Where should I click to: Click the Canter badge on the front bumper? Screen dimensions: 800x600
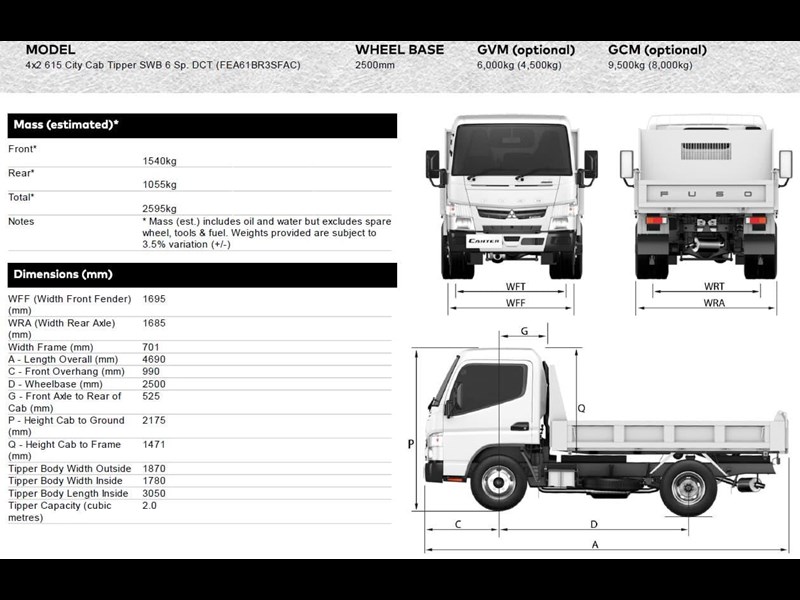pos(484,241)
